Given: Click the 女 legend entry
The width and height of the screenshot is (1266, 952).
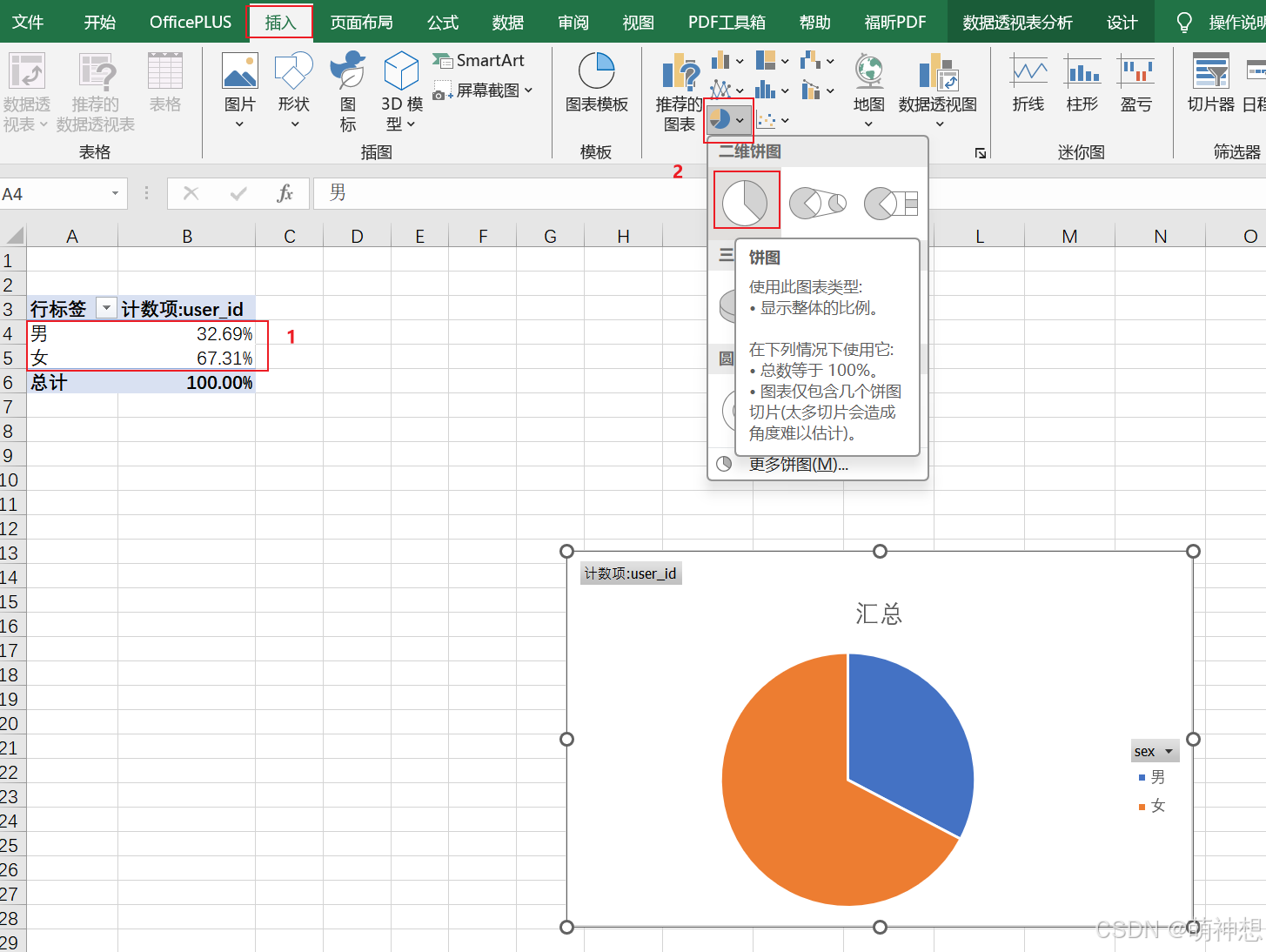Looking at the screenshot, I should tap(1152, 806).
